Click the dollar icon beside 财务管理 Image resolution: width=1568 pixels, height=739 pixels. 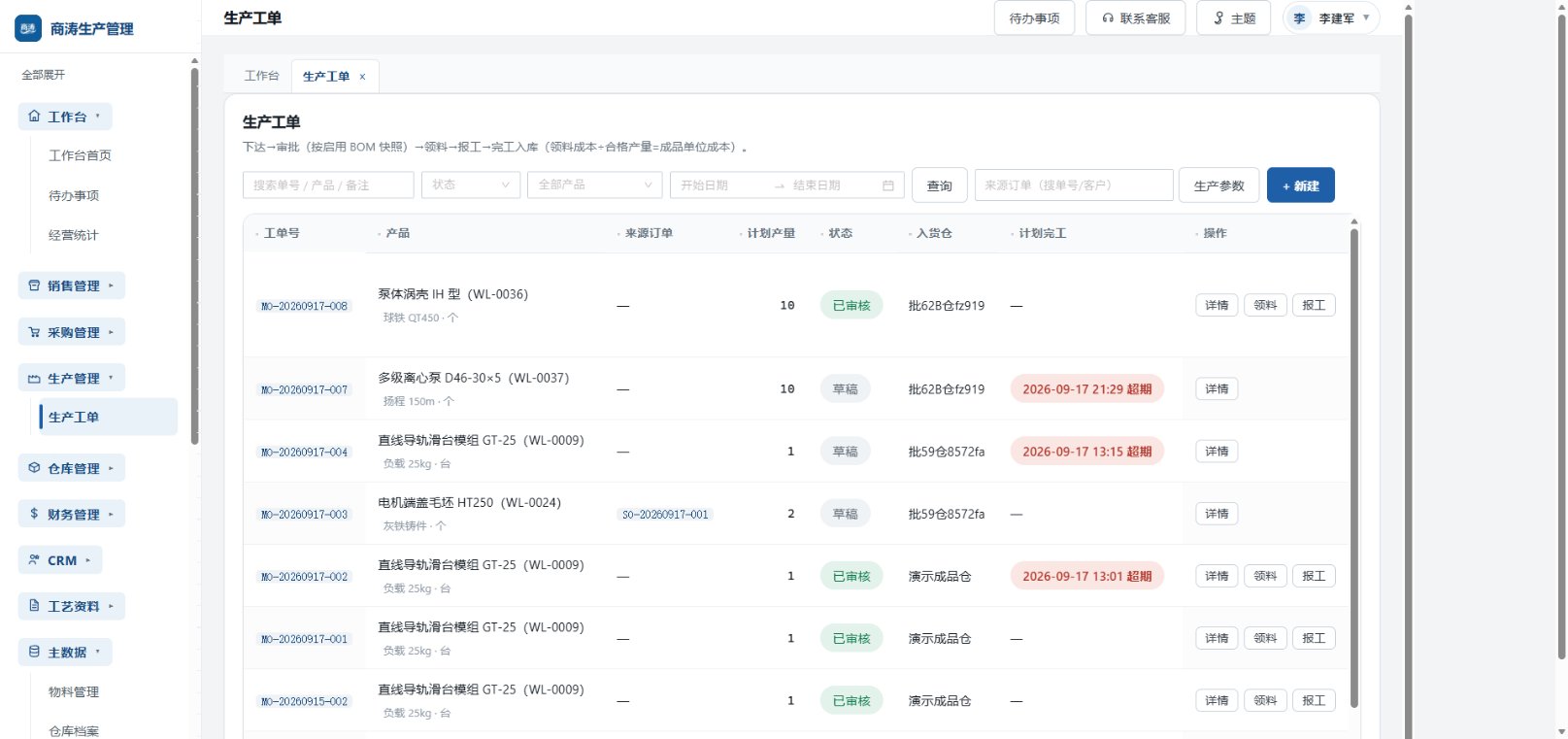pos(35,514)
